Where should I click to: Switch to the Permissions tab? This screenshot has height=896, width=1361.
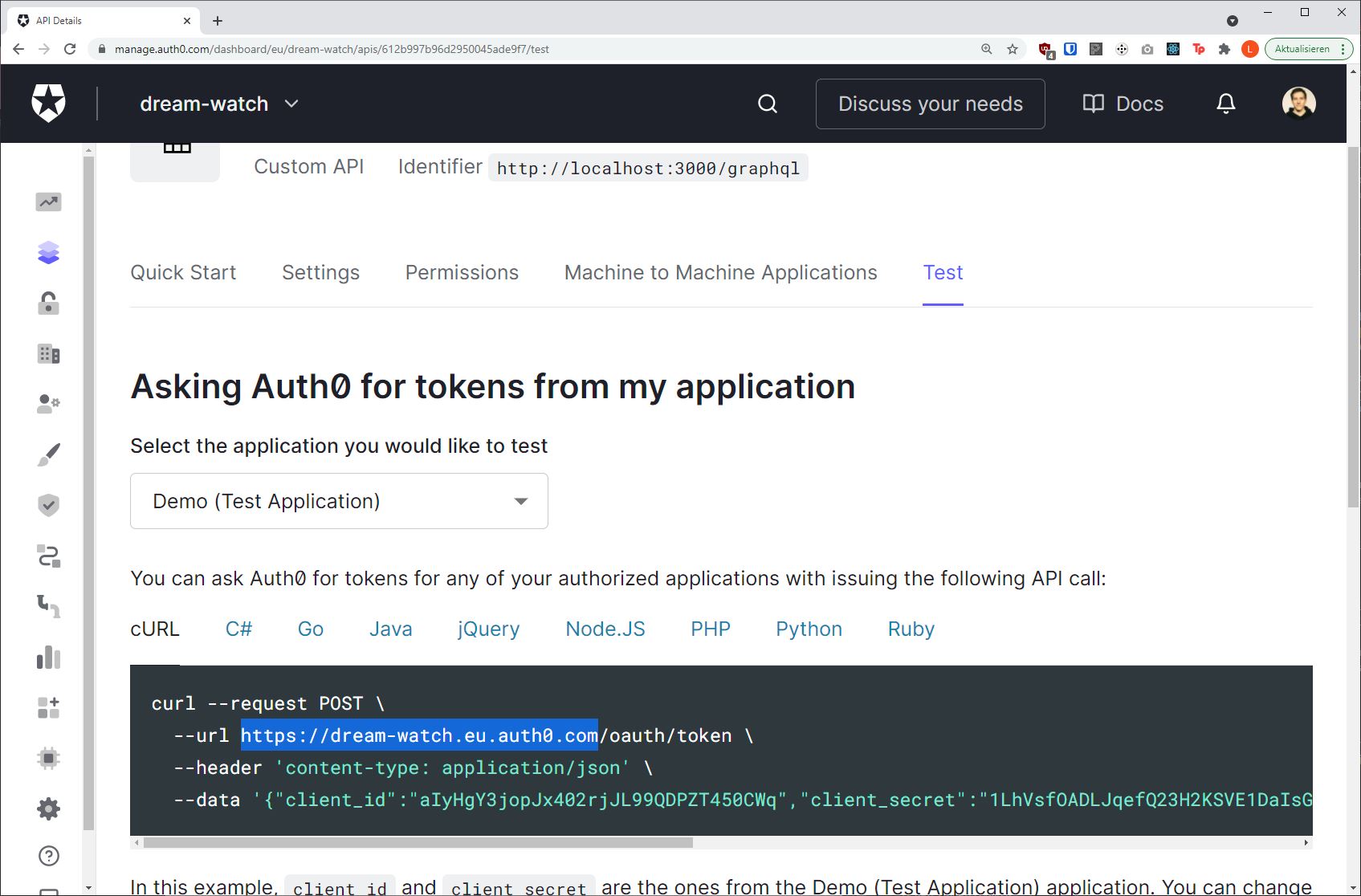click(462, 272)
